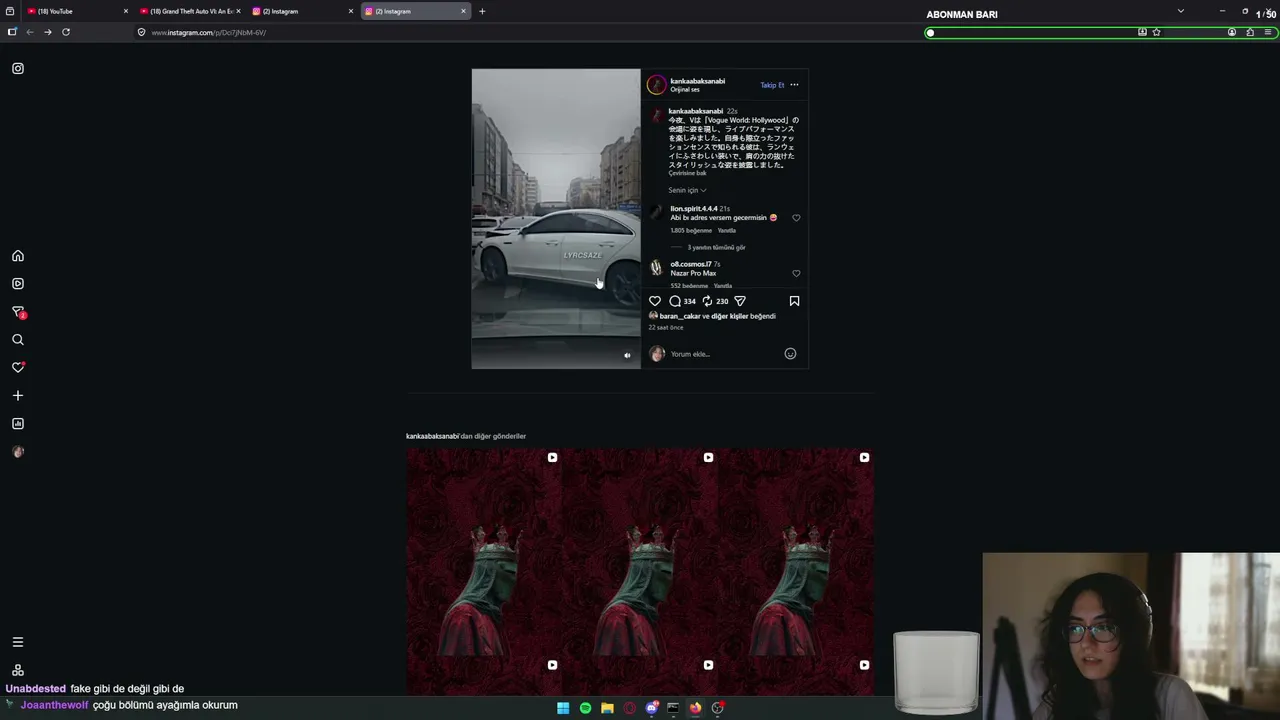
Task: Open Reels from the Instagram sidebar
Action: [x=18, y=284]
